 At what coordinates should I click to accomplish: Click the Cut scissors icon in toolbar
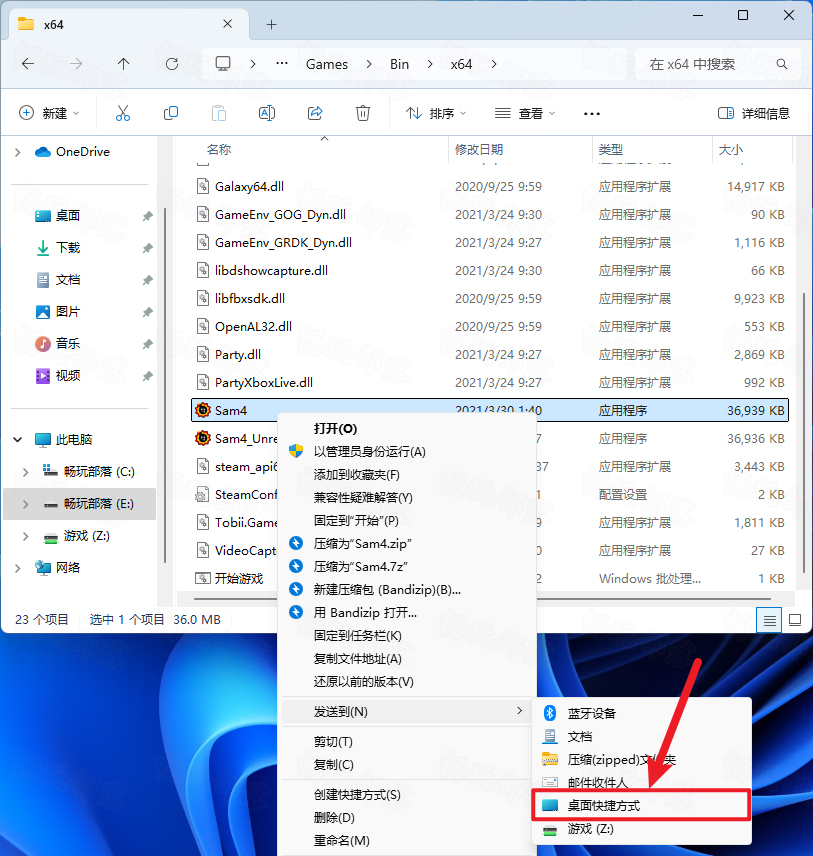pos(123,113)
